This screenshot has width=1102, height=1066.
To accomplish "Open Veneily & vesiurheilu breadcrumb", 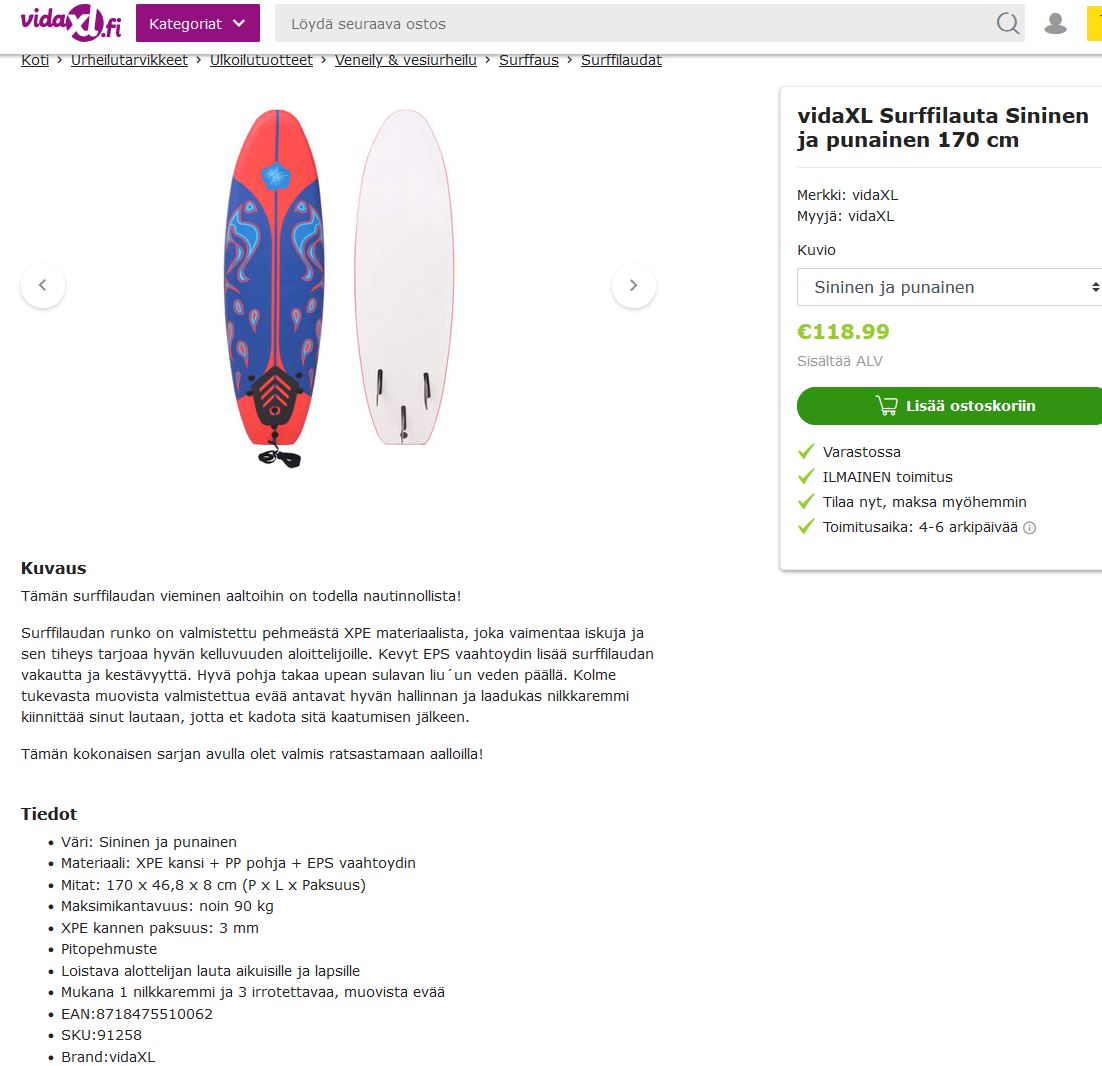I will tap(406, 60).
